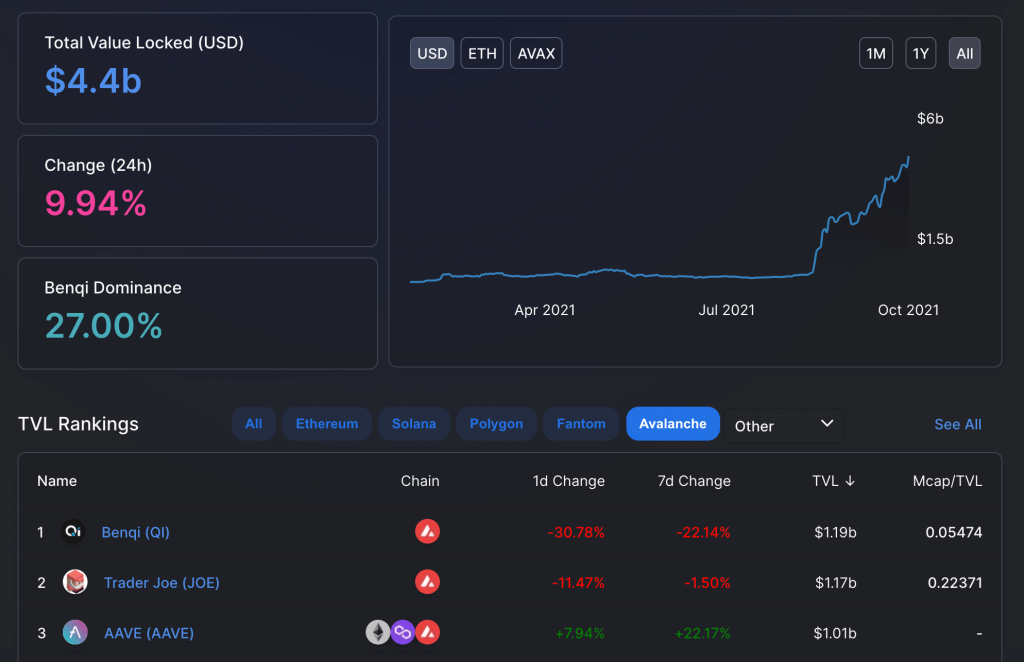The width and height of the screenshot is (1024, 662).
Task: Click the TVL sort arrow icon
Action: [850, 481]
